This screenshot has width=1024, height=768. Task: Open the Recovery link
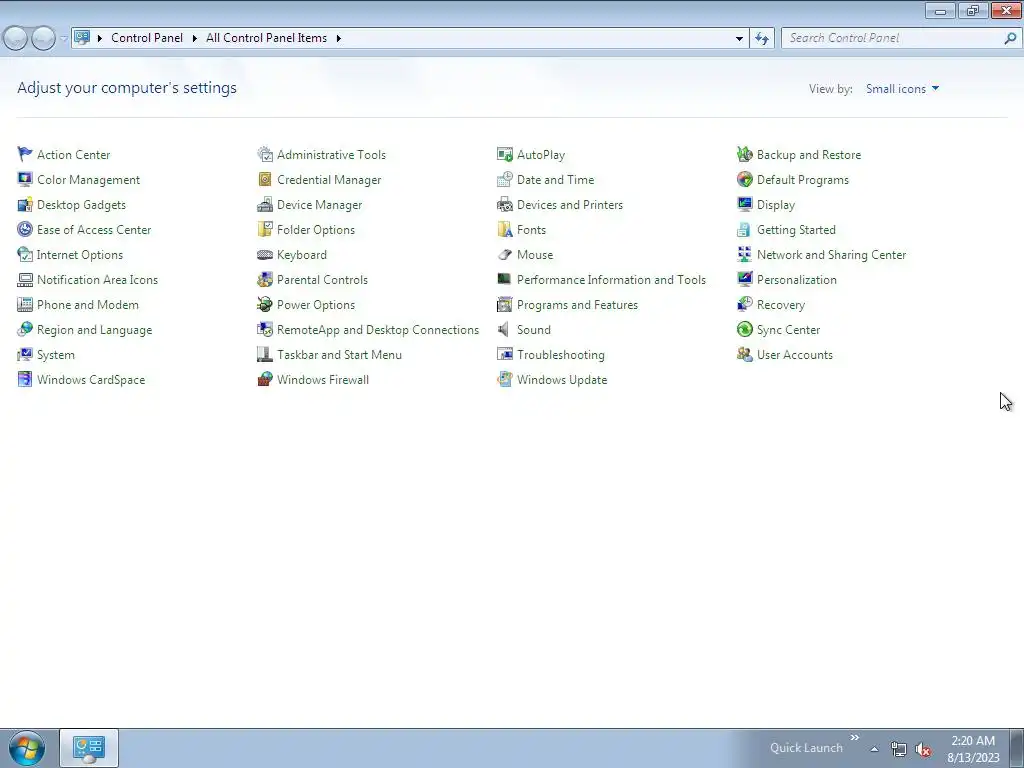tap(780, 305)
